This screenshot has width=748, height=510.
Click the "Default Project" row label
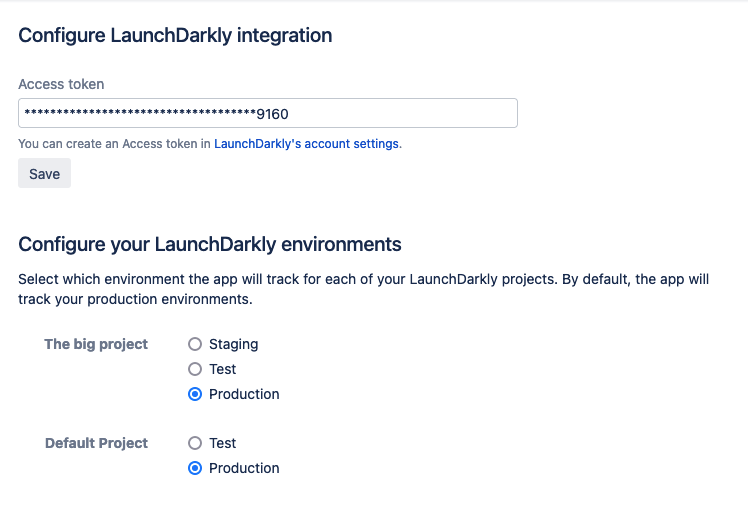pos(96,443)
